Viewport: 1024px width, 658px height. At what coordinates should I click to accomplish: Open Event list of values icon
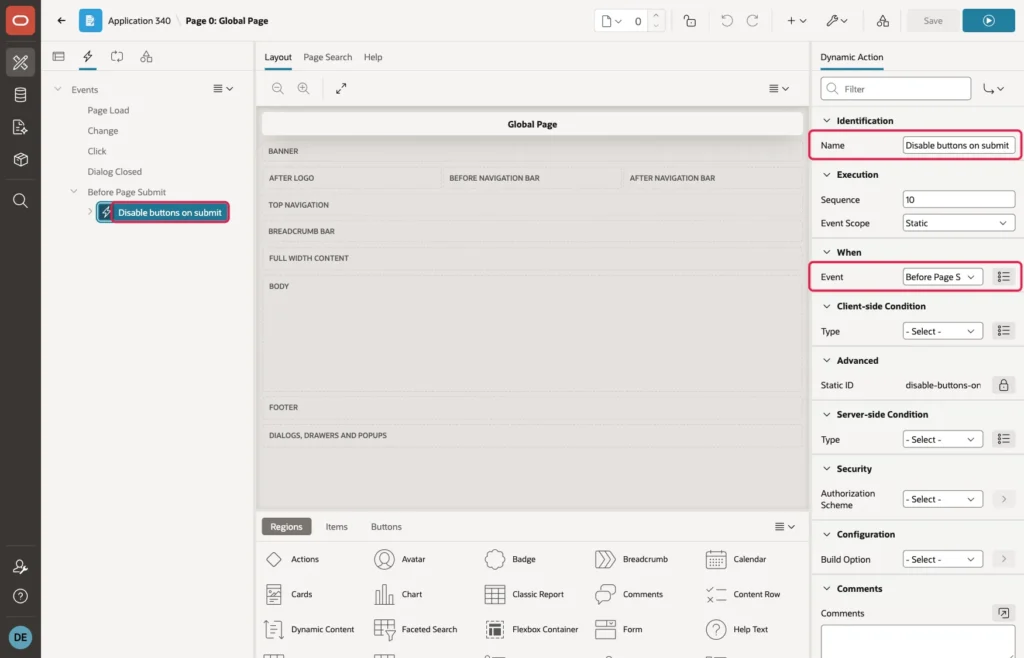click(x=1003, y=277)
